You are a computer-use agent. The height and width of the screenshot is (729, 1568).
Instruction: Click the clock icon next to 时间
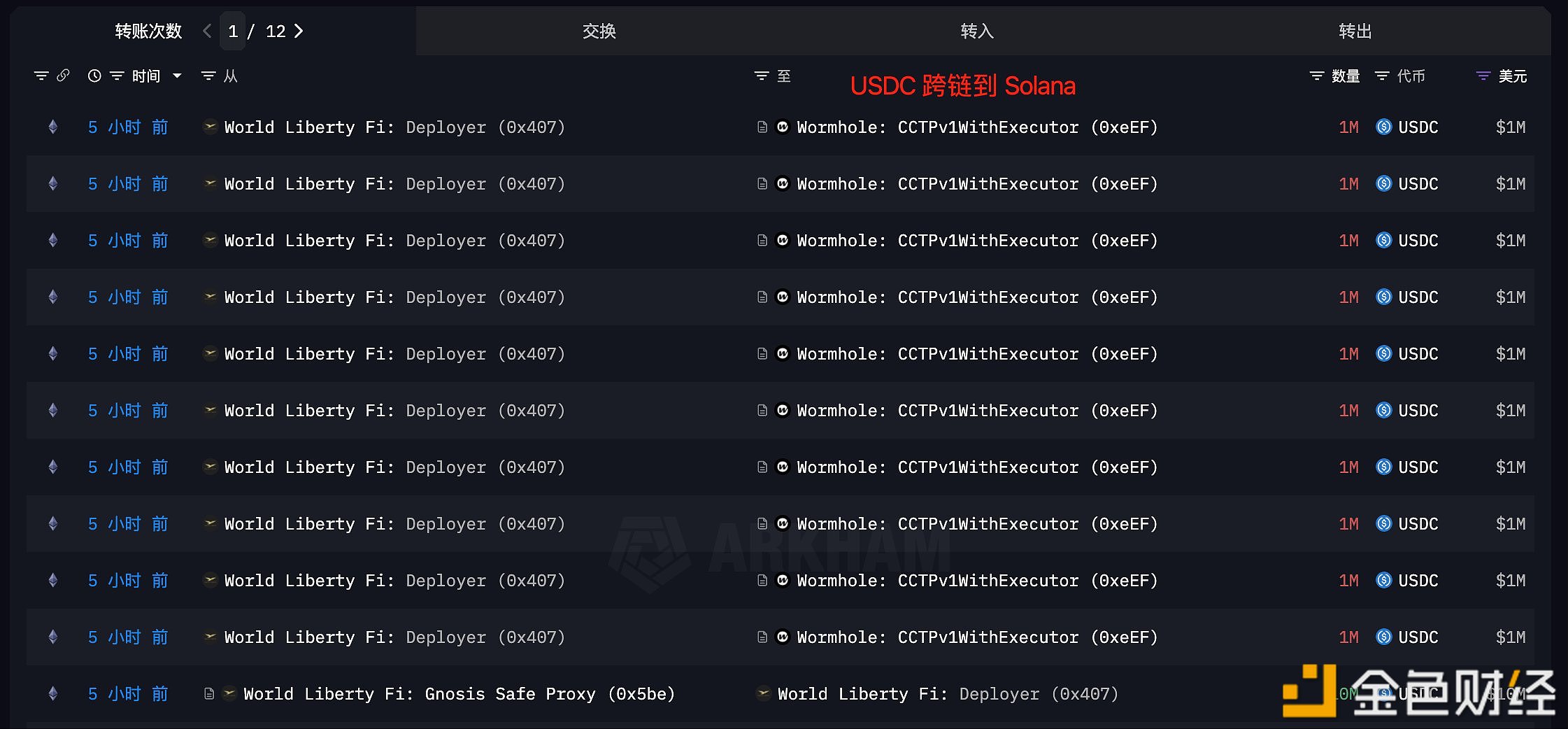94,76
